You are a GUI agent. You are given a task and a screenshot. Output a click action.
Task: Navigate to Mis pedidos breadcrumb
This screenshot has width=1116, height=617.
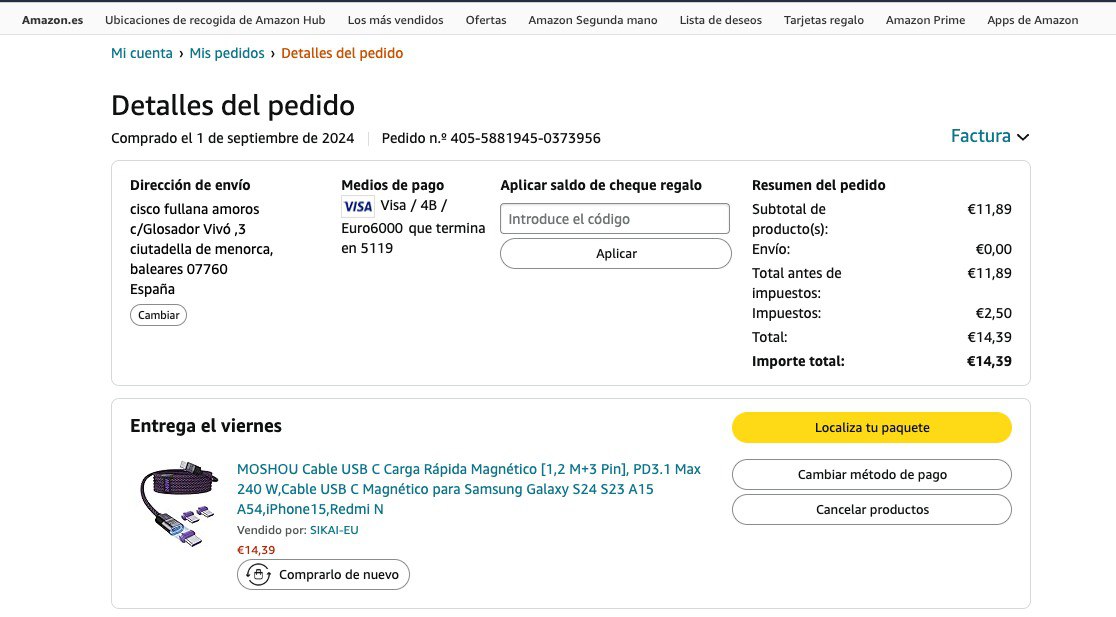pyautogui.click(x=227, y=53)
